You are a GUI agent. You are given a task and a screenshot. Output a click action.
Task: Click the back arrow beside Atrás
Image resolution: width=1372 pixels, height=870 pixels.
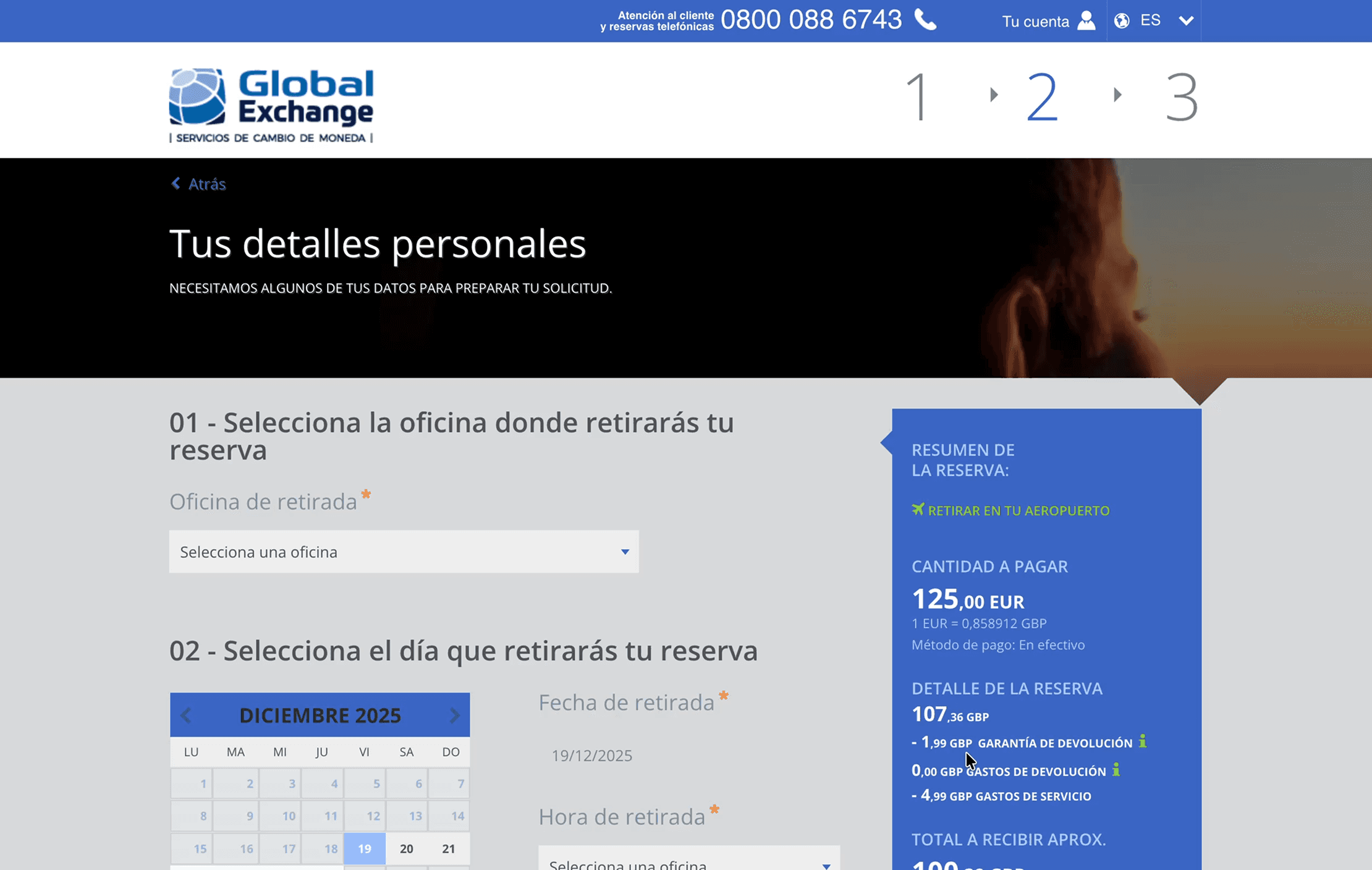coord(176,183)
